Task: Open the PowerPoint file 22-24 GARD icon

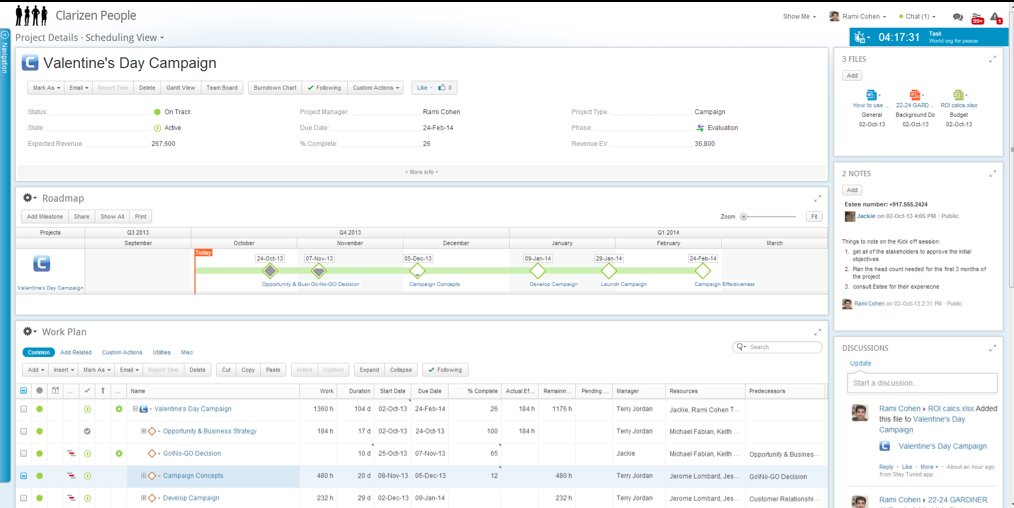Action: [914, 95]
